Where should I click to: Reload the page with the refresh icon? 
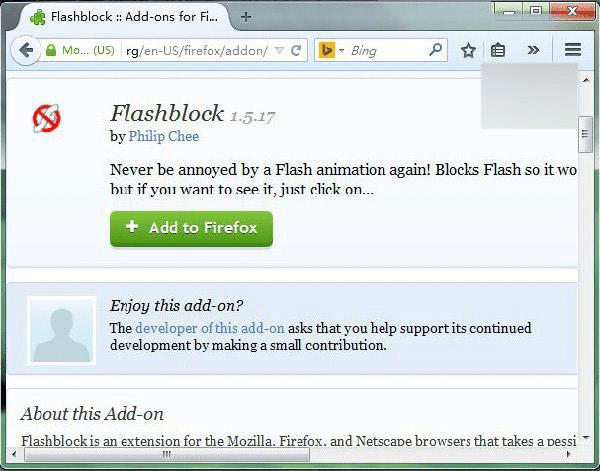click(x=296, y=51)
